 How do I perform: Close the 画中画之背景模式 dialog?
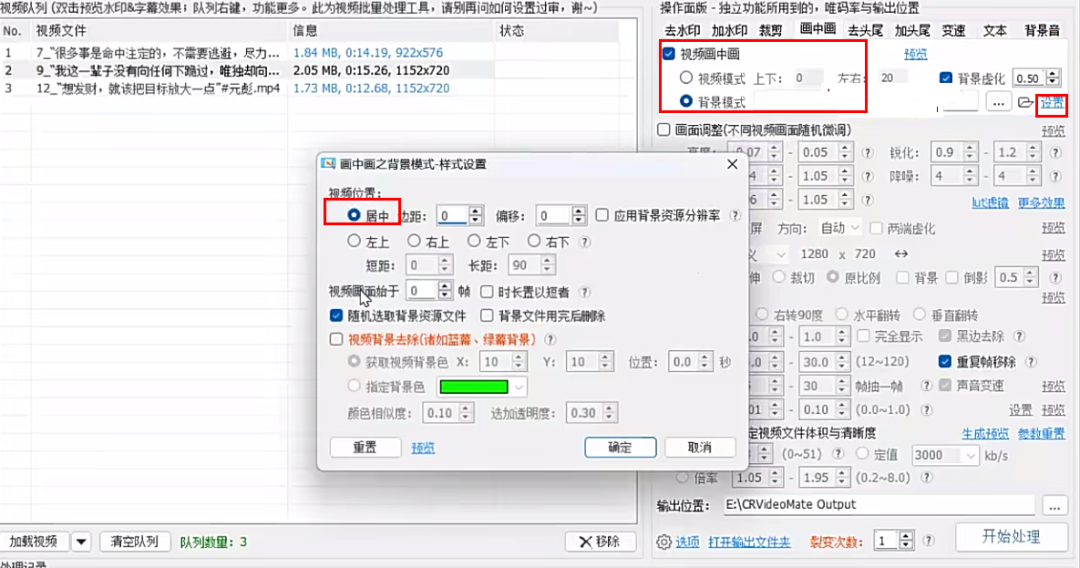(x=732, y=164)
